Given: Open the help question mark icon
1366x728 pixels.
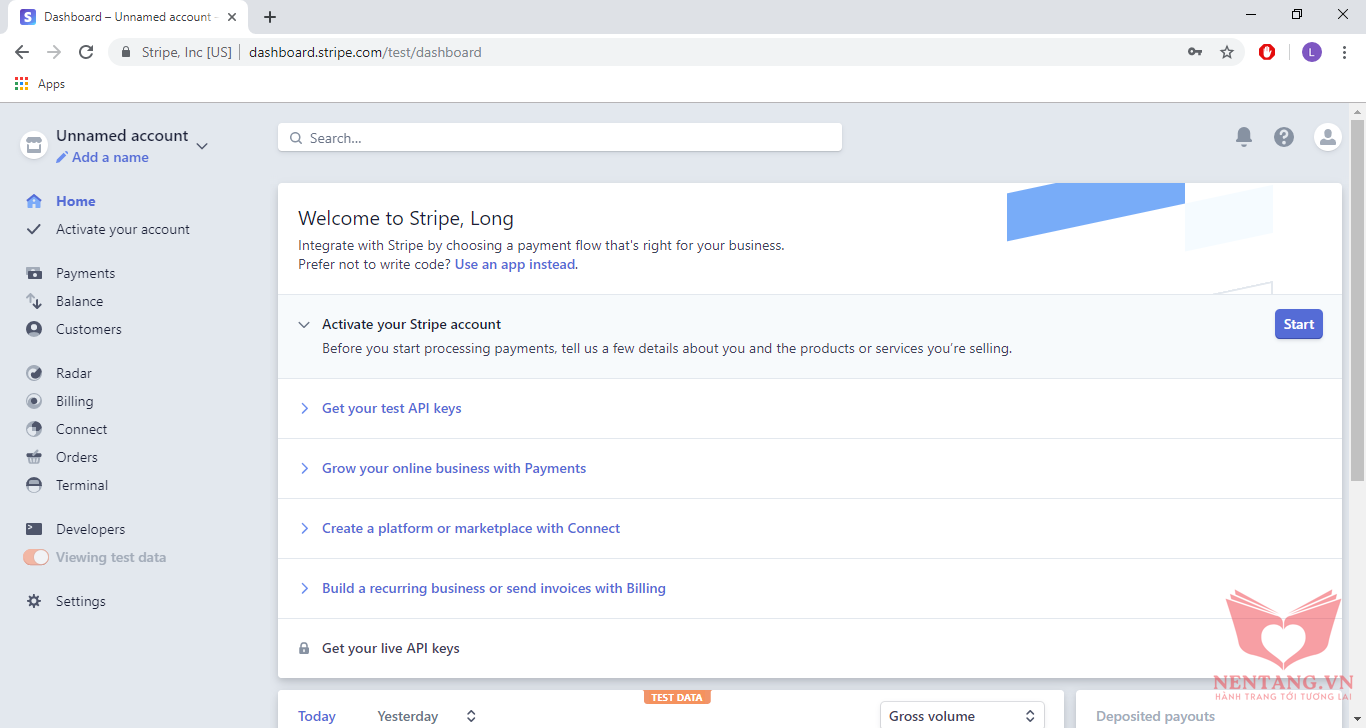Looking at the screenshot, I should tap(1284, 137).
